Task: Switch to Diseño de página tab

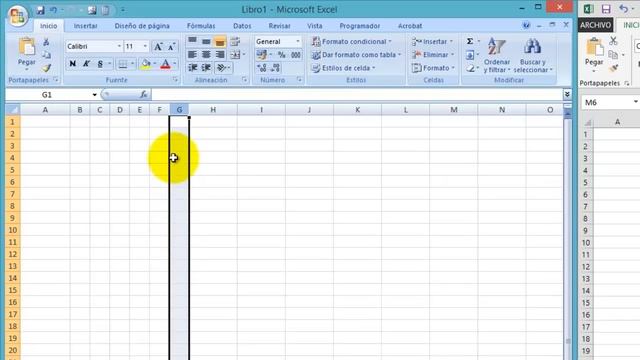Action: click(142, 26)
